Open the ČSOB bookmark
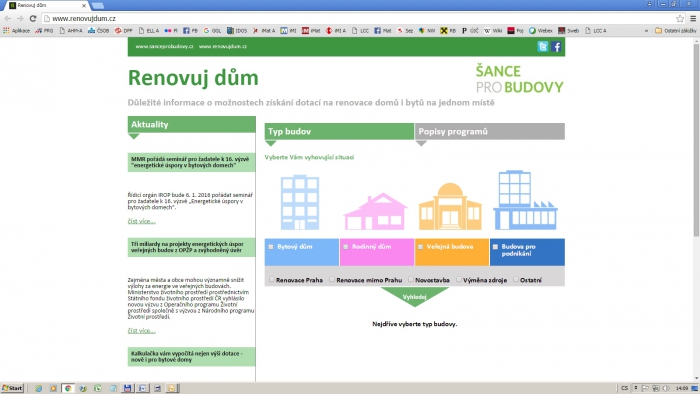 (x=98, y=31)
